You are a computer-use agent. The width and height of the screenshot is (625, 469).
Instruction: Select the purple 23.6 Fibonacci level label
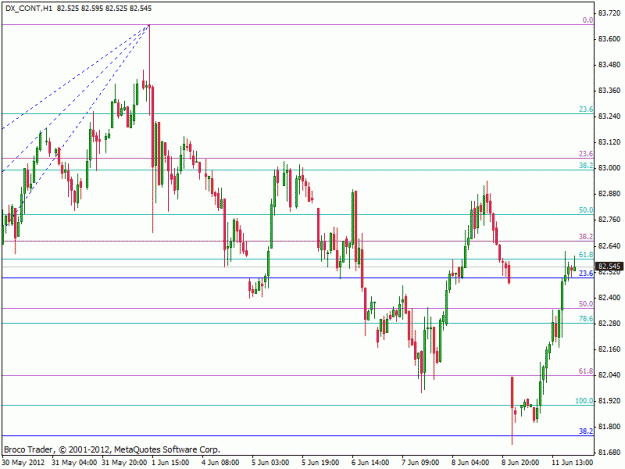click(x=586, y=154)
